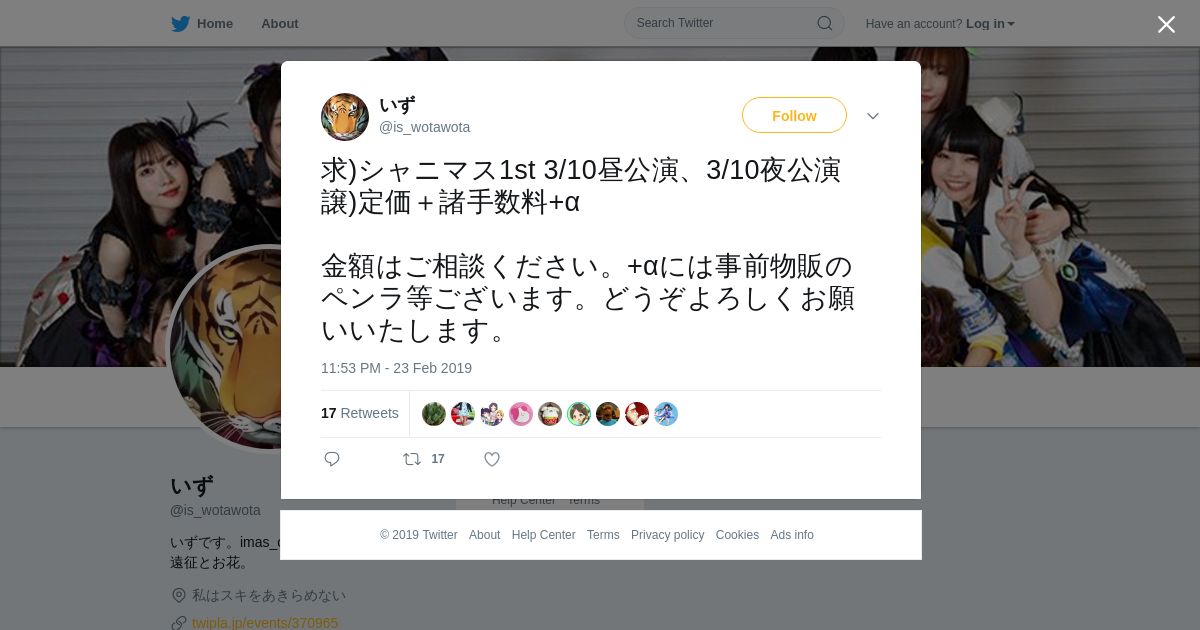The height and width of the screenshot is (630, 1200).
Task: Click the reply speech bubble icon
Action: coord(332,459)
